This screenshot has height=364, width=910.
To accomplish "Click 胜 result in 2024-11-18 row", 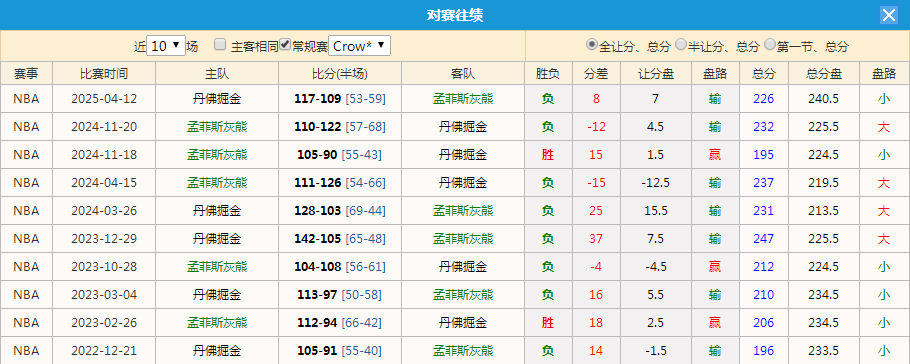I will click(x=548, y=154).
